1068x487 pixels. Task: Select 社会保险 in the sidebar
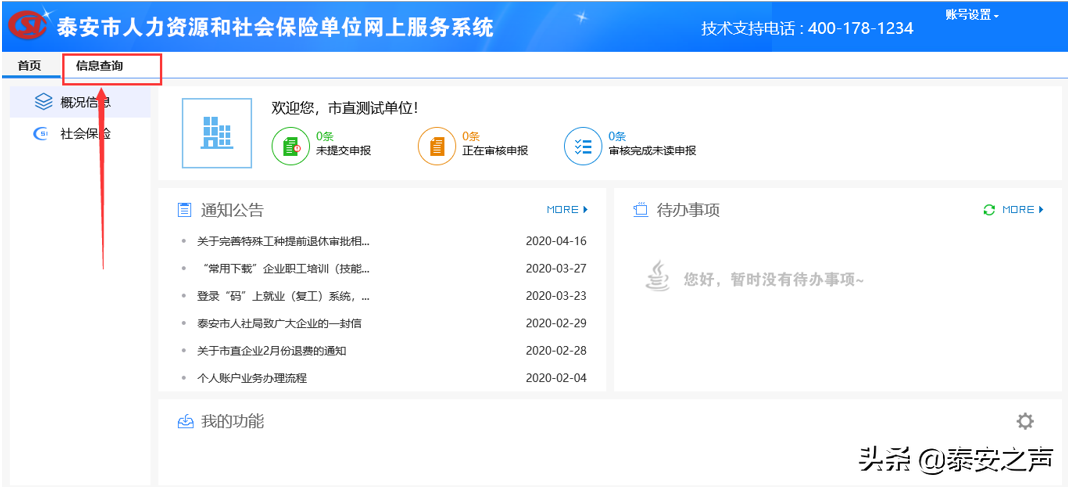(80, 133)
